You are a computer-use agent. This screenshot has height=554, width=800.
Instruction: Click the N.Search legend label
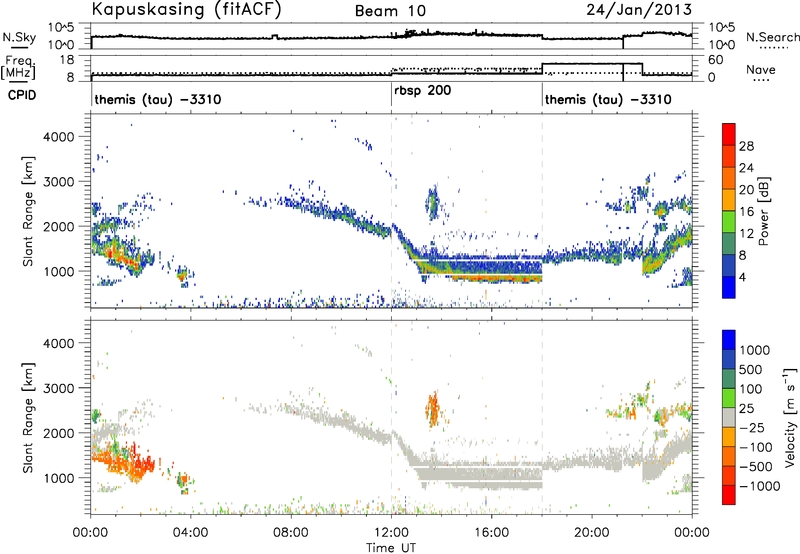[772, 37]
